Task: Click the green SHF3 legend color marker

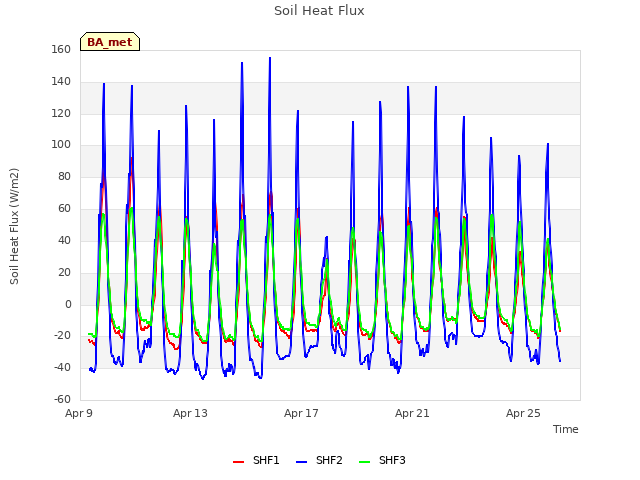Action: point(364,462)
